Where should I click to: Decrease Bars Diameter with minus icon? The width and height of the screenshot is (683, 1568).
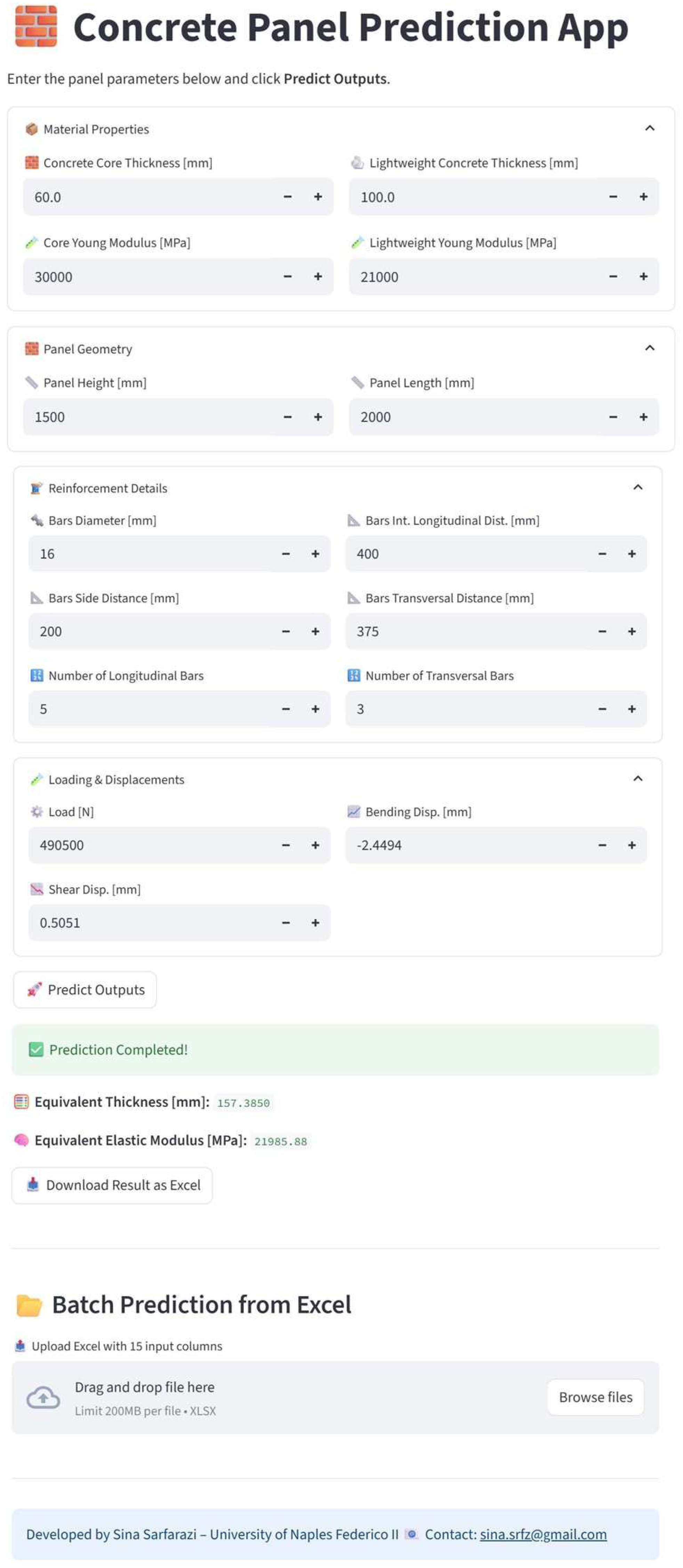286,554
